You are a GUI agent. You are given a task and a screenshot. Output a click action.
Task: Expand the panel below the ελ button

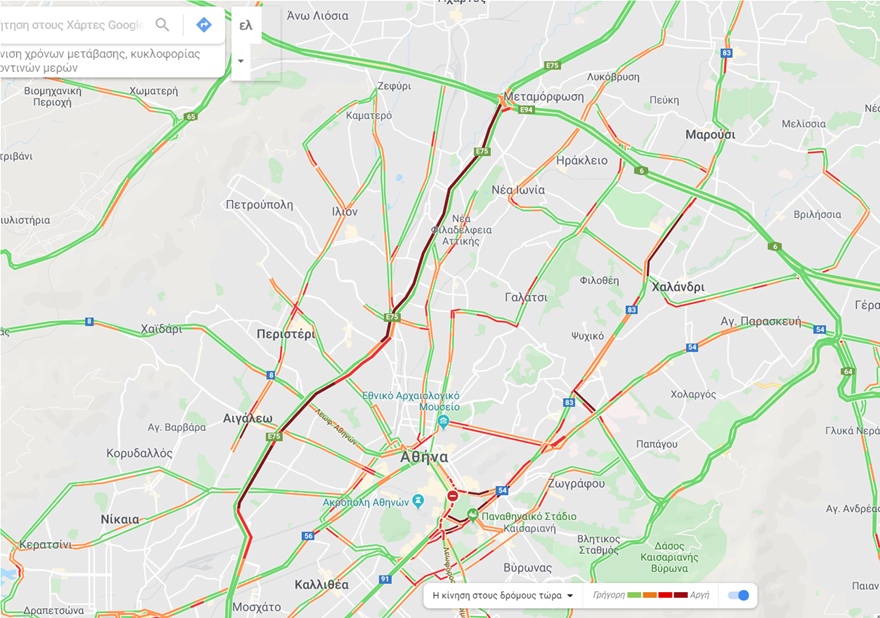pyautogui.click(x=241, y=61)
